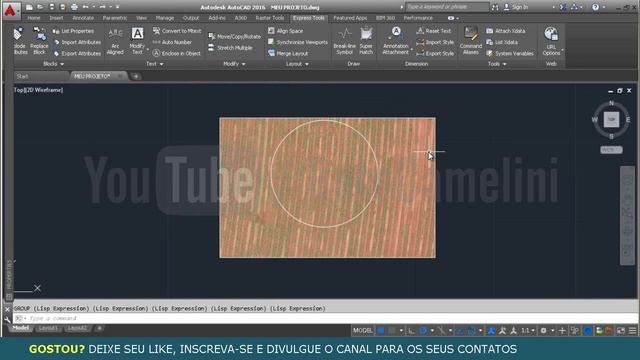Expand the Blocks panel dropdown
The height and width of the screenshot is (360, 640).
coord(53,64)
